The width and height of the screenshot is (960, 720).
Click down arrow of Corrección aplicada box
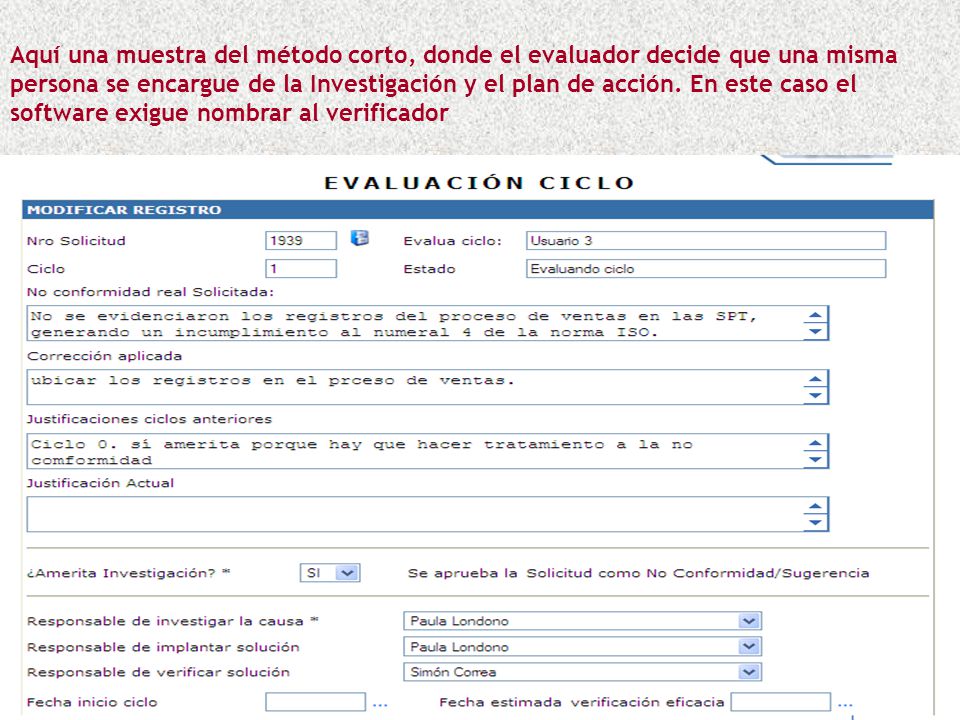[815, 396]
